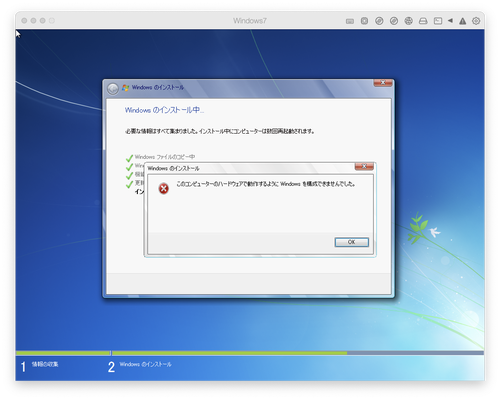The width and height of the screenshot is (500, 400).
Task: Open the warning triangle alert icon
Action: [x=462, y=21]
